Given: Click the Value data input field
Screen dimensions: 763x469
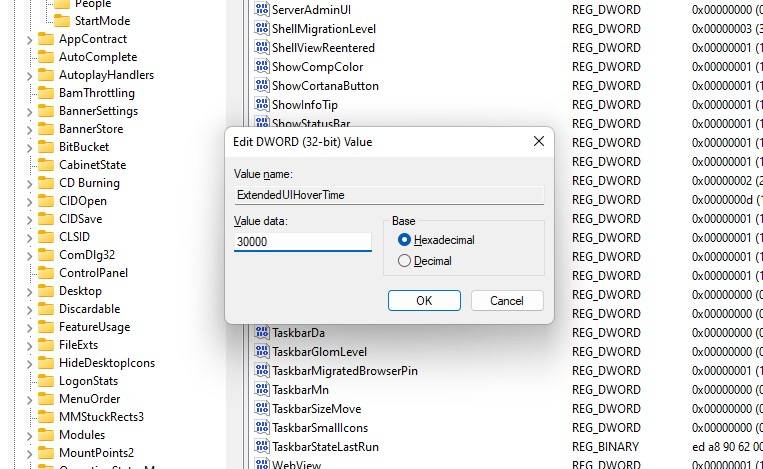Looking at the screenshot, I should point(303,242).
